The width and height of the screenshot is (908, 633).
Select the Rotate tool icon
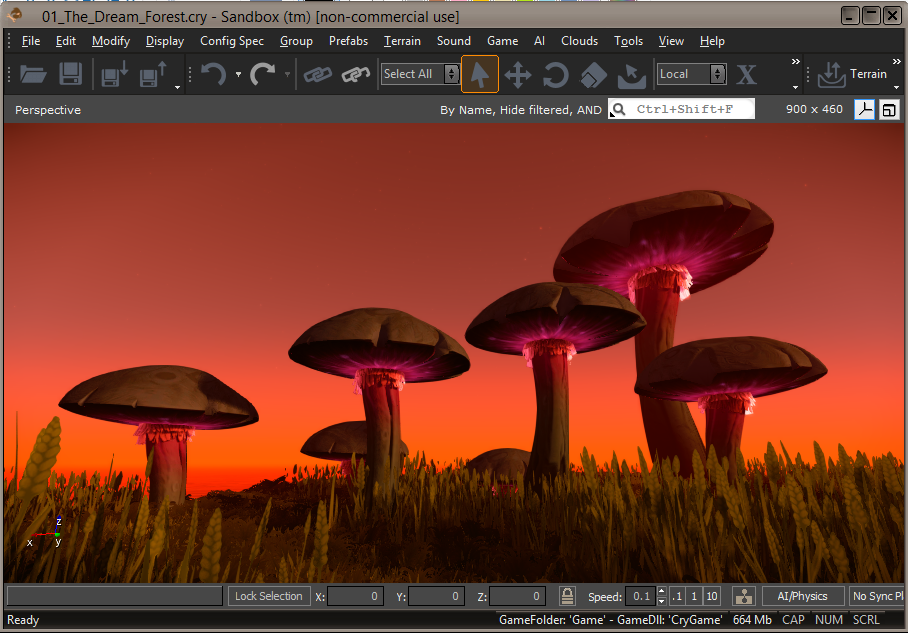pyautogui.click(x=555, y=75)
